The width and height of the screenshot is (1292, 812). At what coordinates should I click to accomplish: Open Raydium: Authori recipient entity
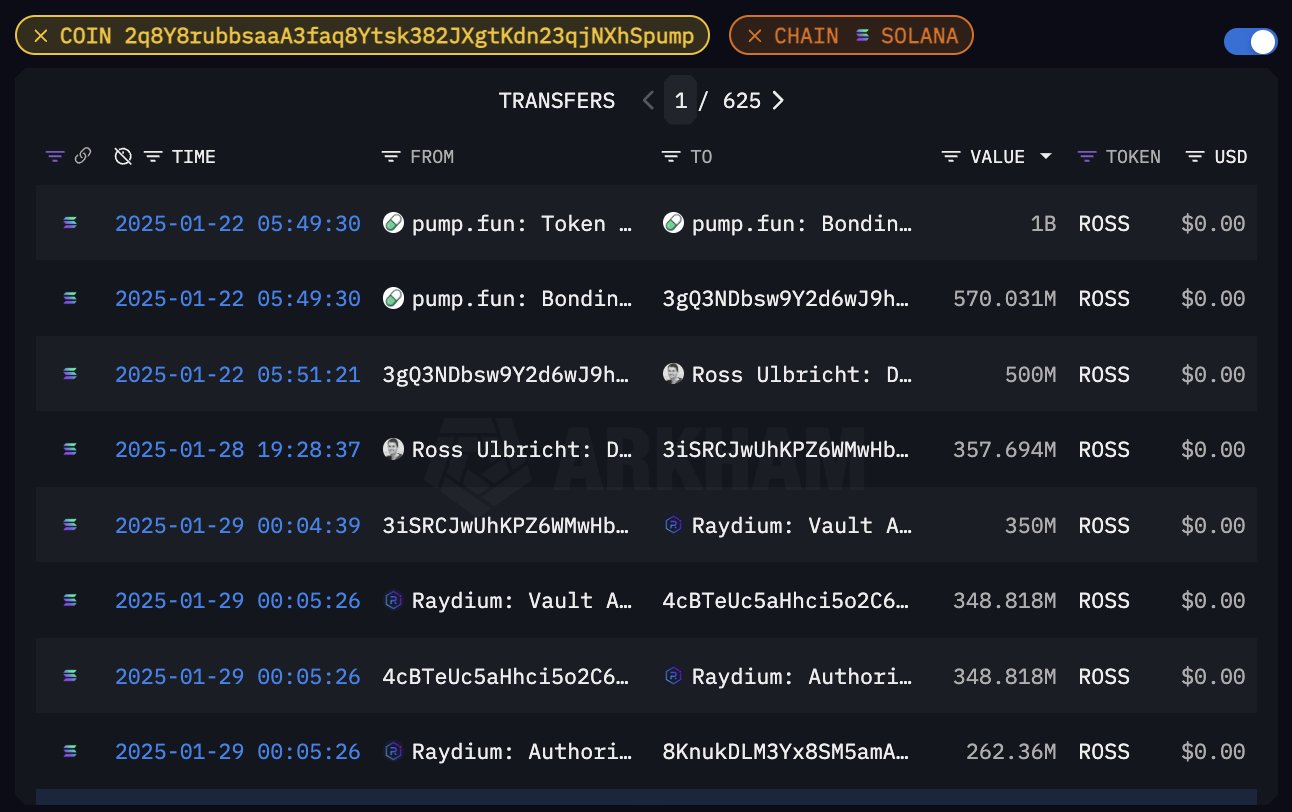click(802, 677)
